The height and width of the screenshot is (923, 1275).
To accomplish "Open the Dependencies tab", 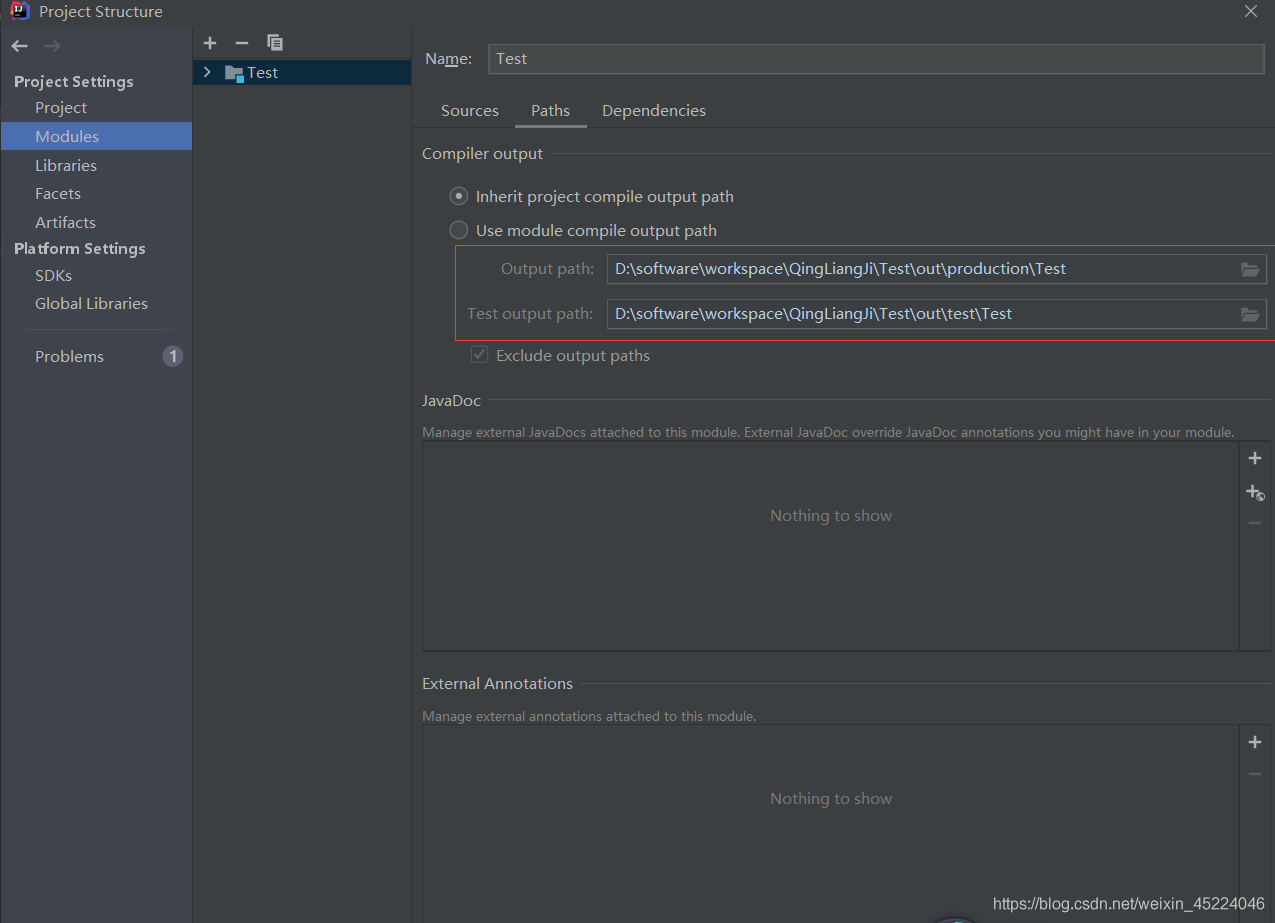I will pos(653,111).
